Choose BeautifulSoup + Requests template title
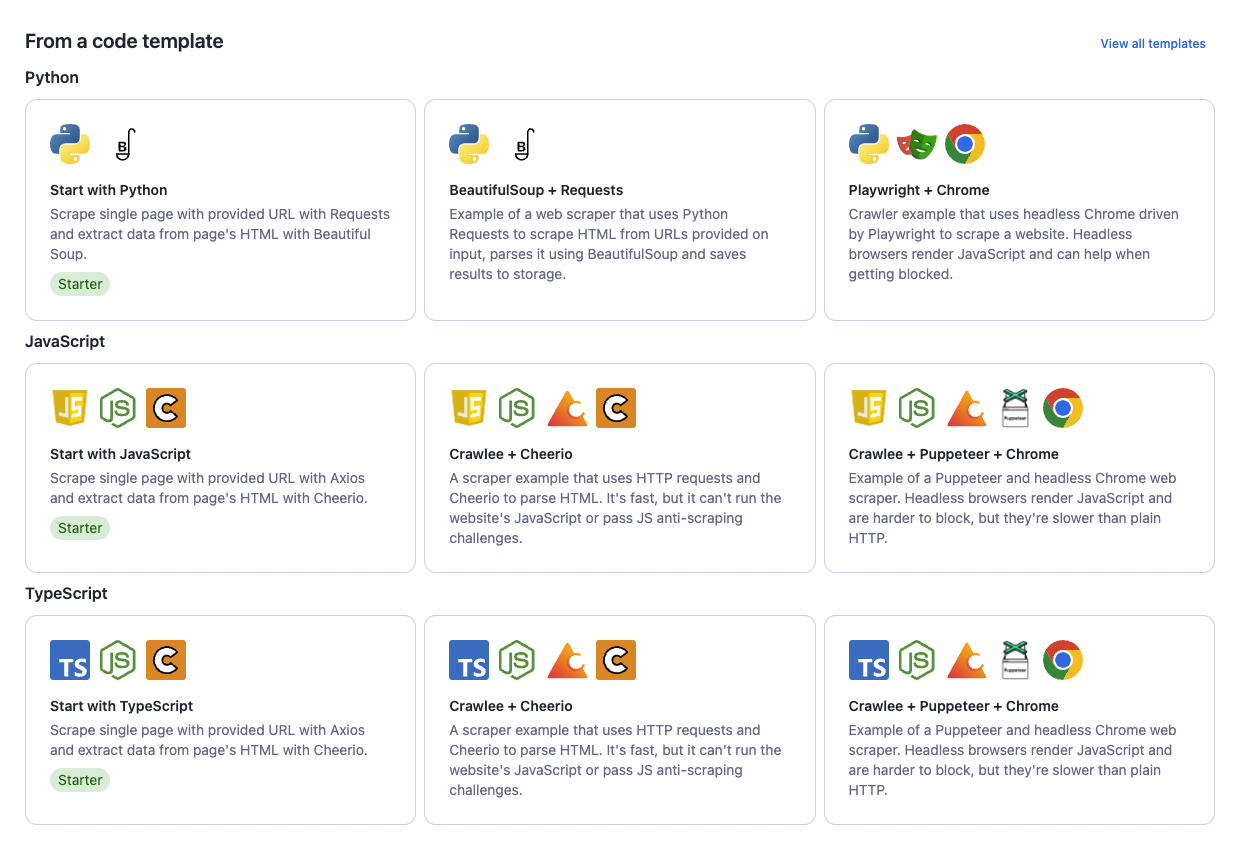The image size is (1239, 849). [x=536, y=190]
